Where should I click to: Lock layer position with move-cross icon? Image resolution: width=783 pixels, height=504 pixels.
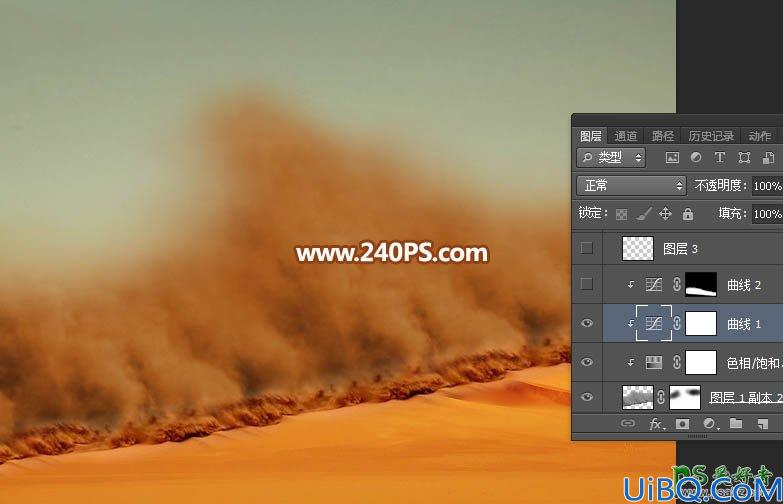coord(665,214)
